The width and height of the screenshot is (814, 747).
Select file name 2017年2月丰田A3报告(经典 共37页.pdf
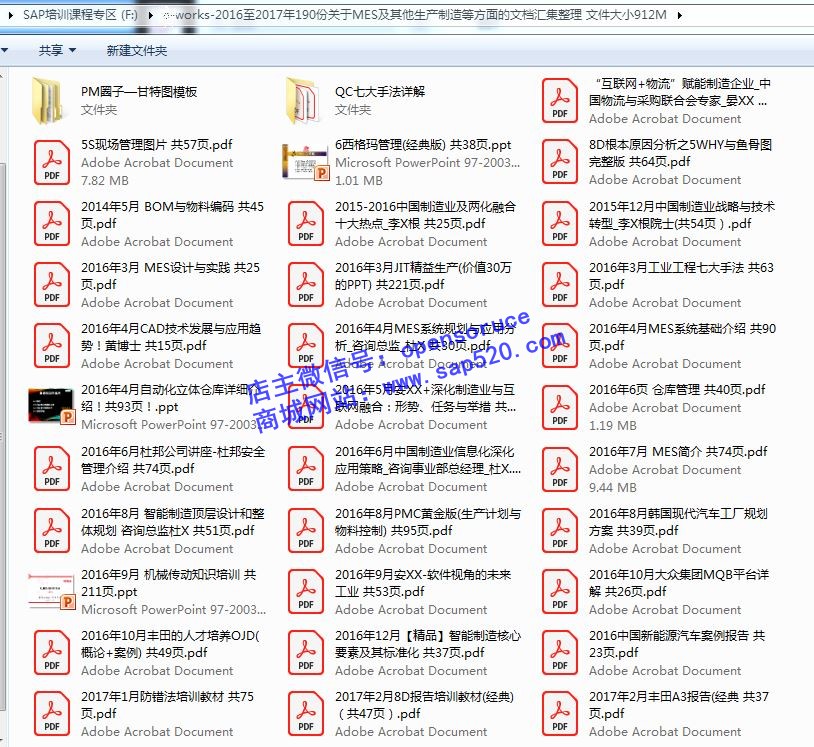point(679,705)
